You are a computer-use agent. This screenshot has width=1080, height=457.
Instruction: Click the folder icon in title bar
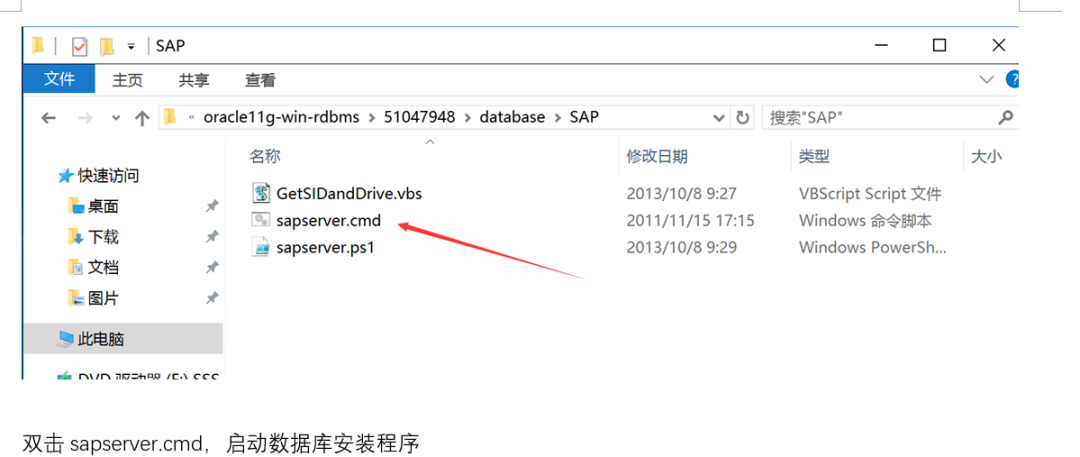point(38,45)
